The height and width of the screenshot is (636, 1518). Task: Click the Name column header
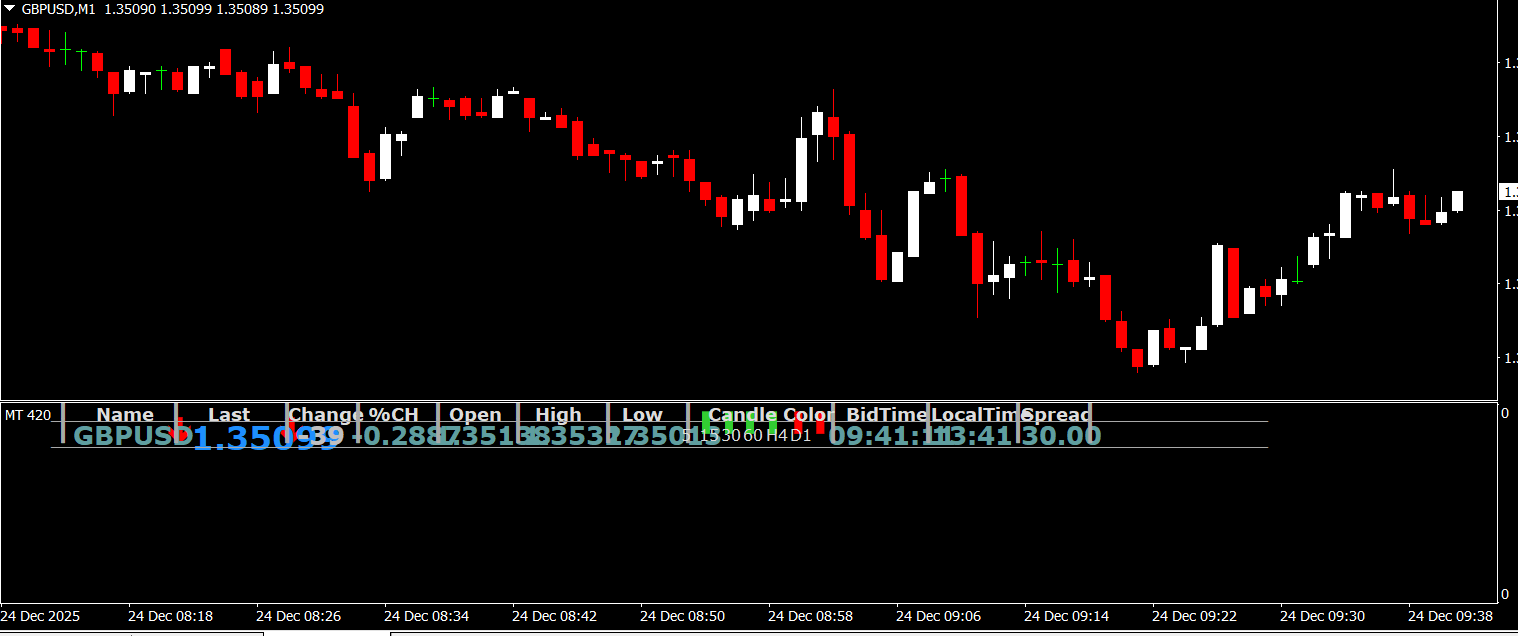pyautogui.click(x=125, y=415)
